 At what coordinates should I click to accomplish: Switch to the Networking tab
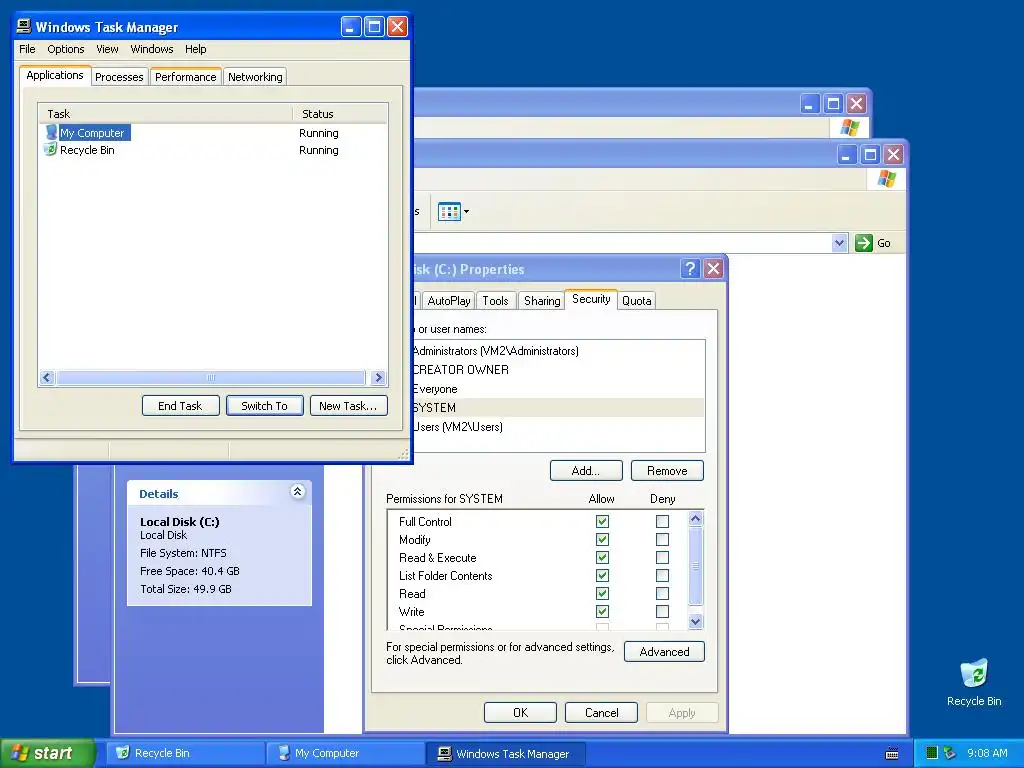click(255, 76)
